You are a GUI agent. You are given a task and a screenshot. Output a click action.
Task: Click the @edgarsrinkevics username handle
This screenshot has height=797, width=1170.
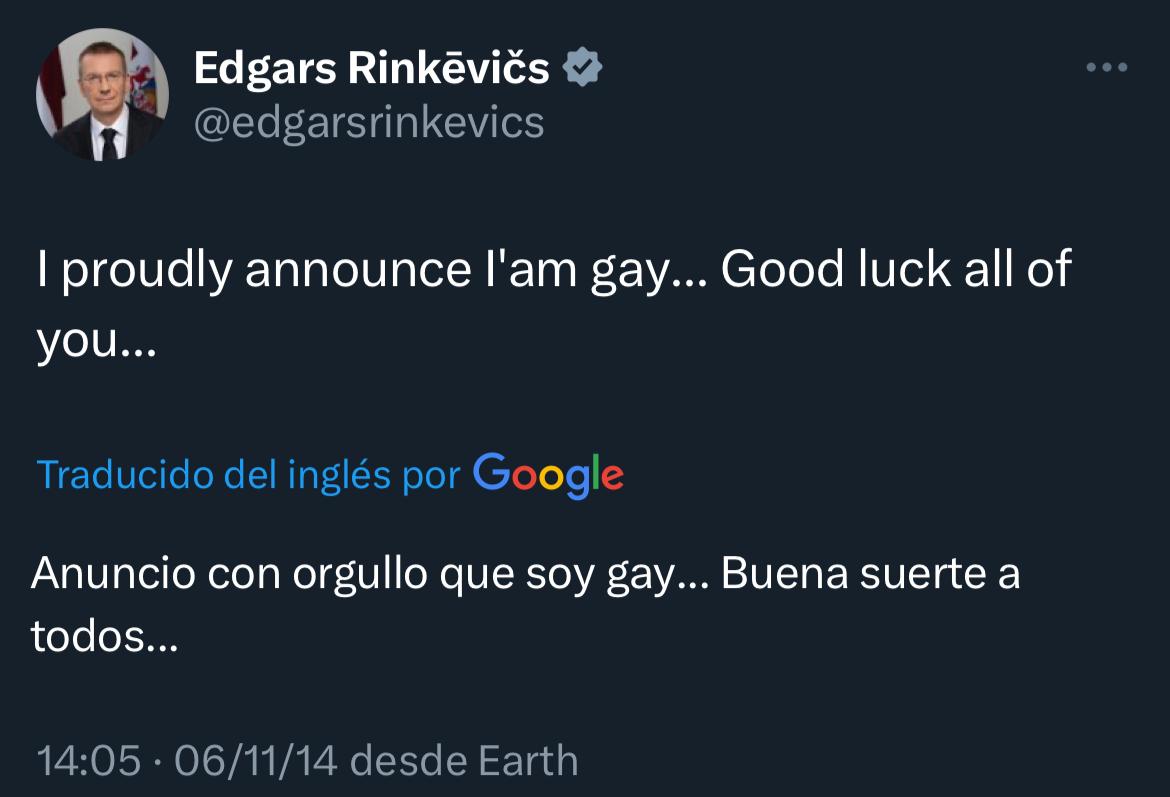click(370, 122)
